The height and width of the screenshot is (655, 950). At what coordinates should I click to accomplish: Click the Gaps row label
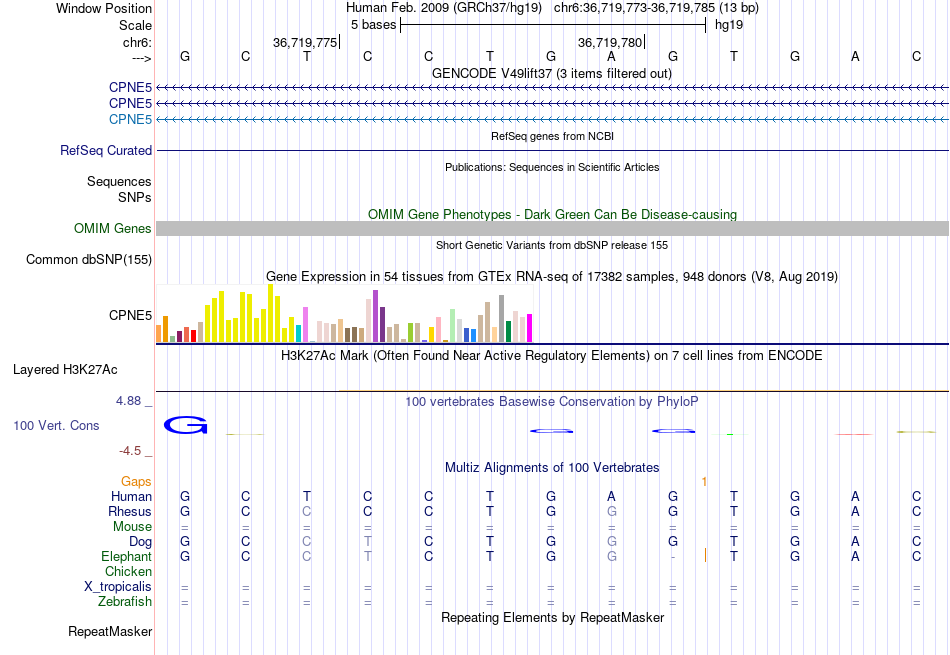point(136,481)
